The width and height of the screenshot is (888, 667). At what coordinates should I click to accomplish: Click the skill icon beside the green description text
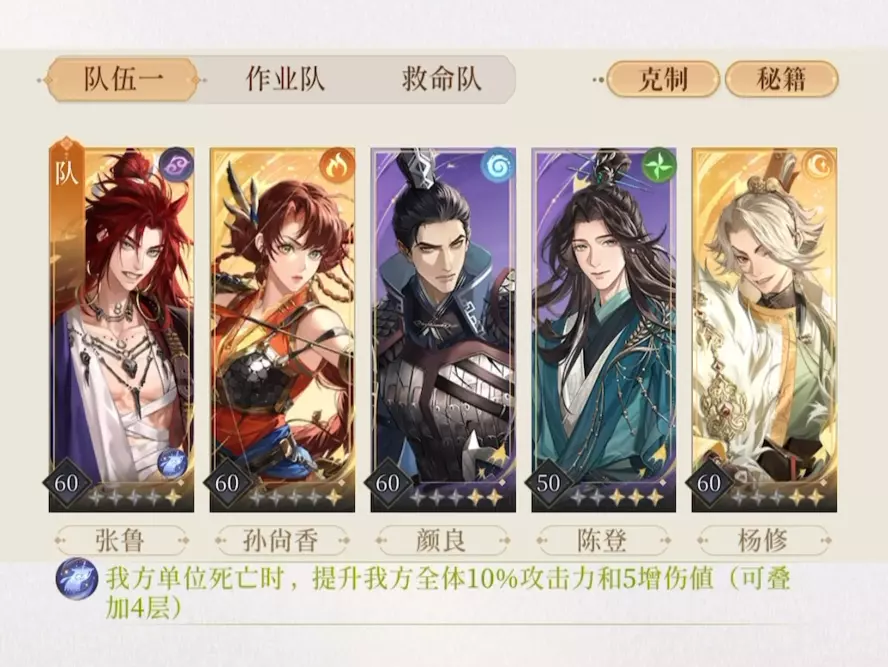pos(76,579)
